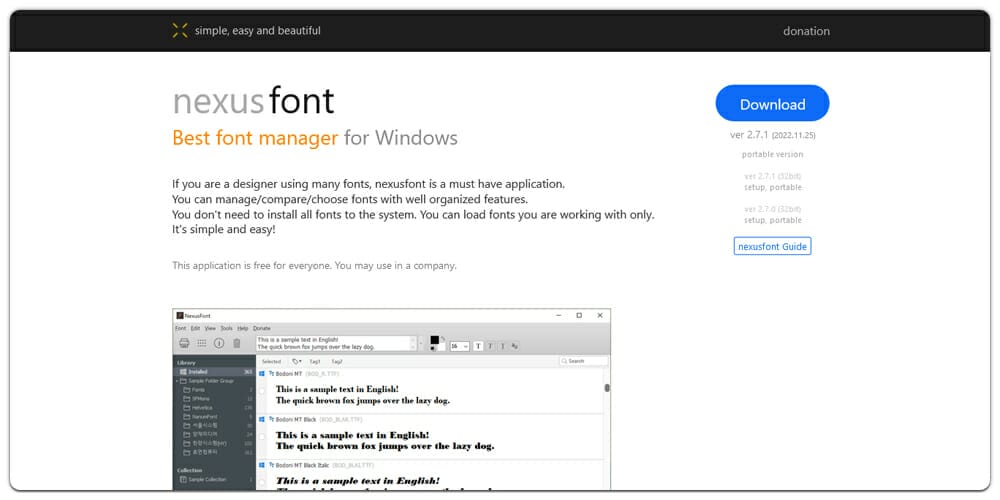The height and width of the screenshot is (500, 1000).
Task: Open the tag icon dropdown
Action: tap(297, 362)
